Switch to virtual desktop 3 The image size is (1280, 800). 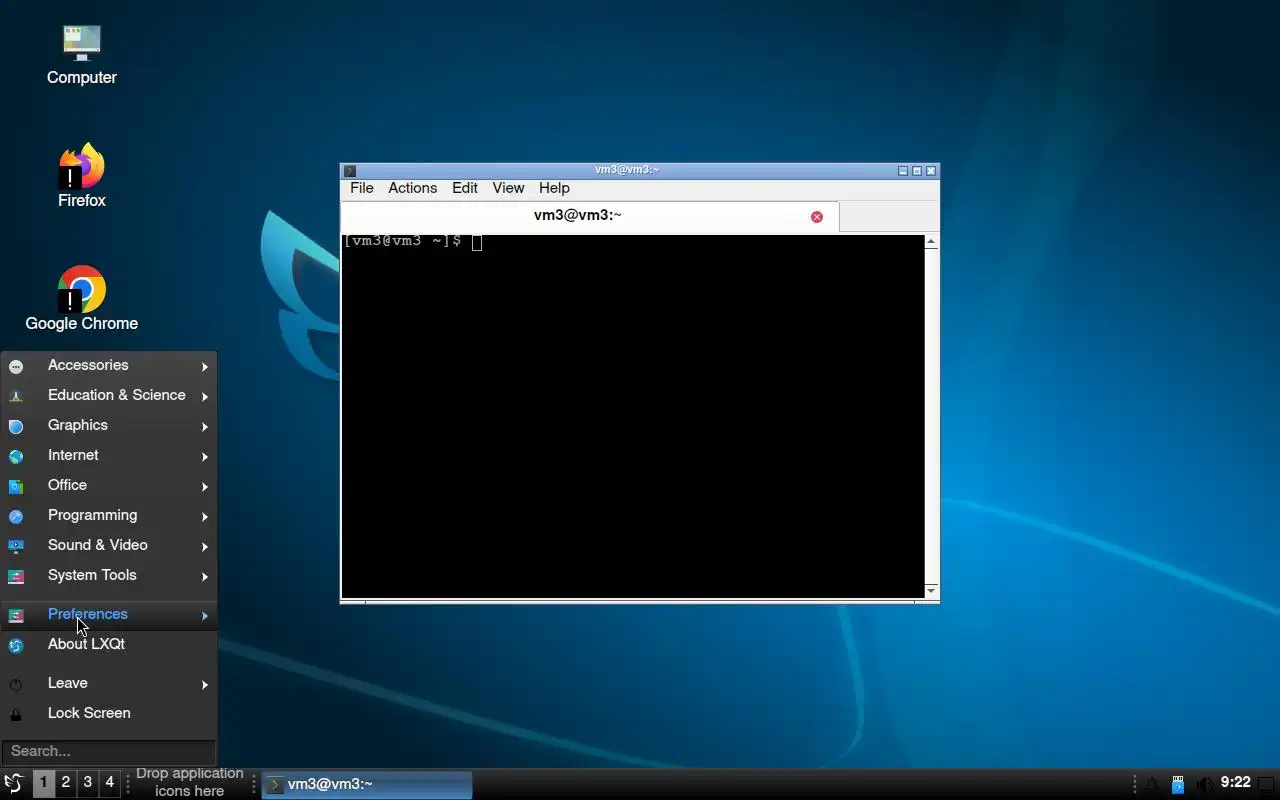88,783
